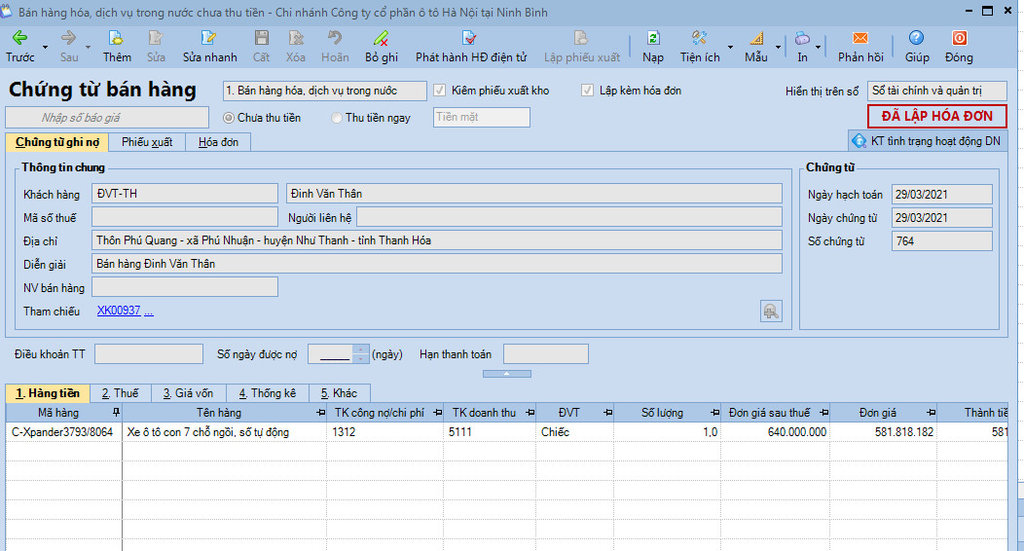Click Phát hành HĐ điện tử
This screenshot has width=1024, height=551.
click(x=471, y=46)
